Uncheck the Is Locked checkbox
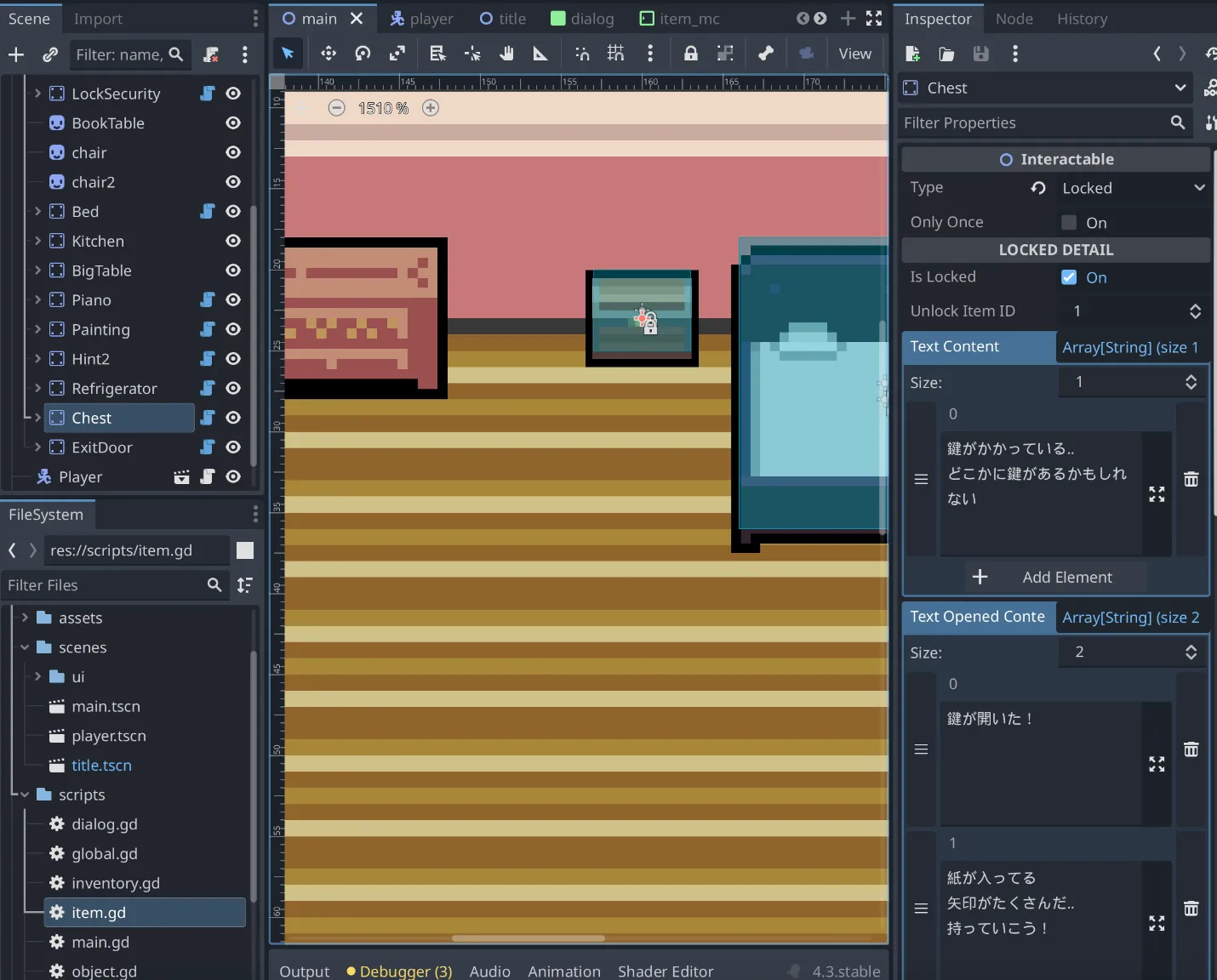The image size is (1217, 980). 1069,277
